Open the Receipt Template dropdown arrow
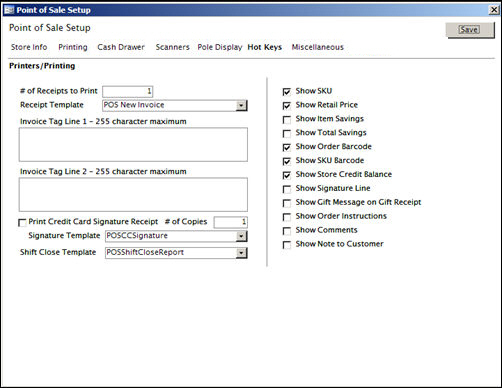 241,106
